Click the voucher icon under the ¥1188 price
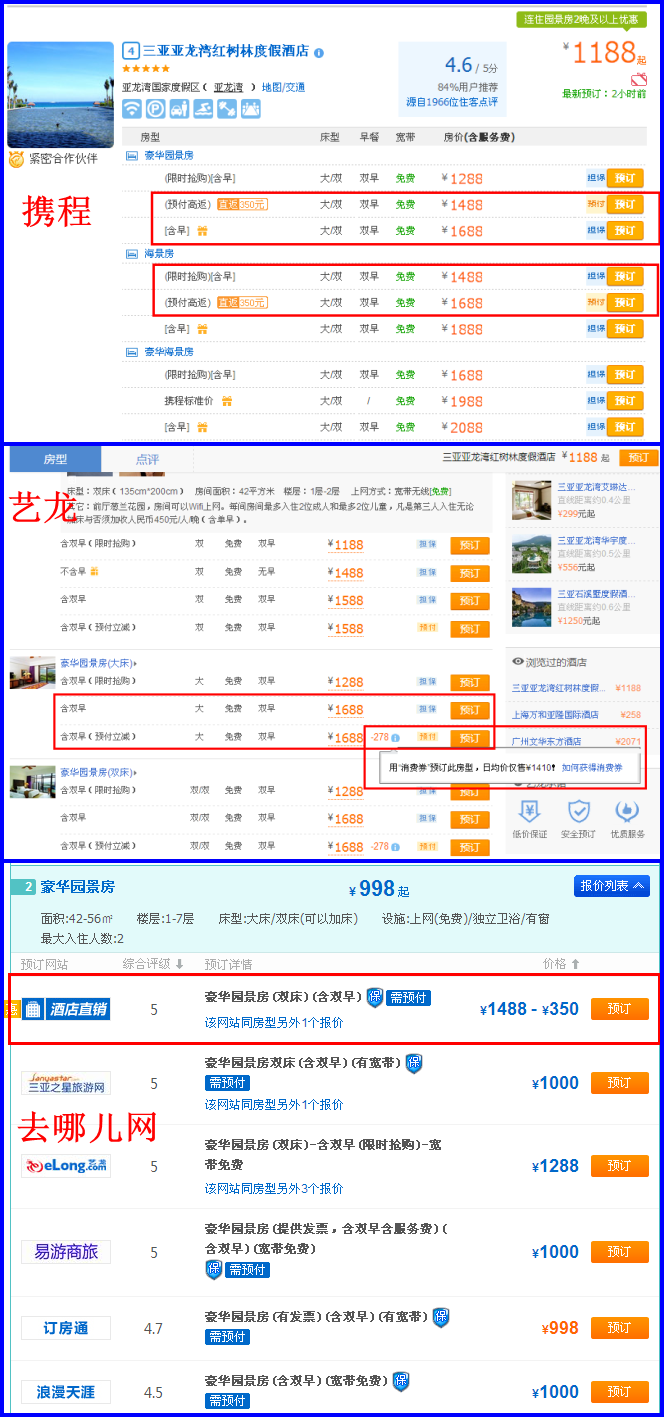This screenshot has width=664, height=1417. 639,79
